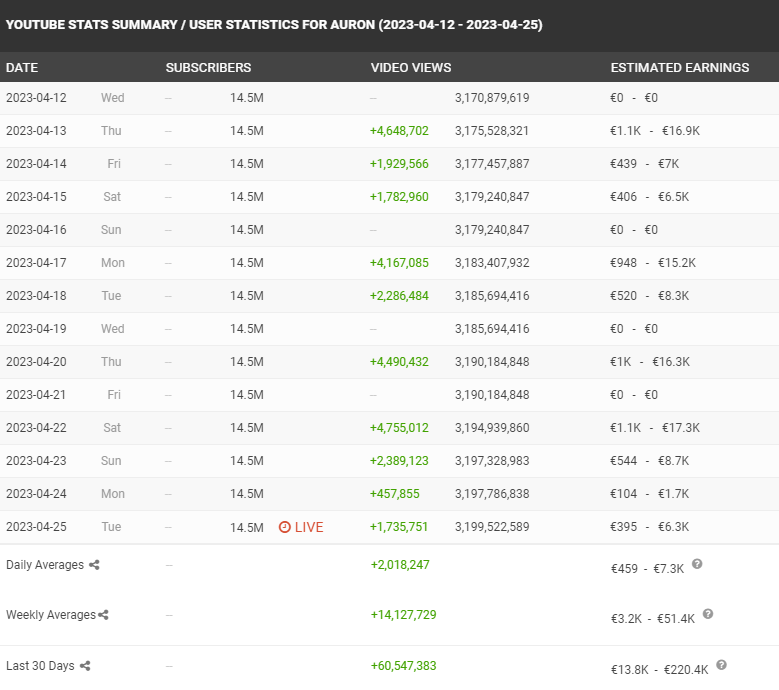Click weekly average views +14,127,729

[x=403, y=615]
